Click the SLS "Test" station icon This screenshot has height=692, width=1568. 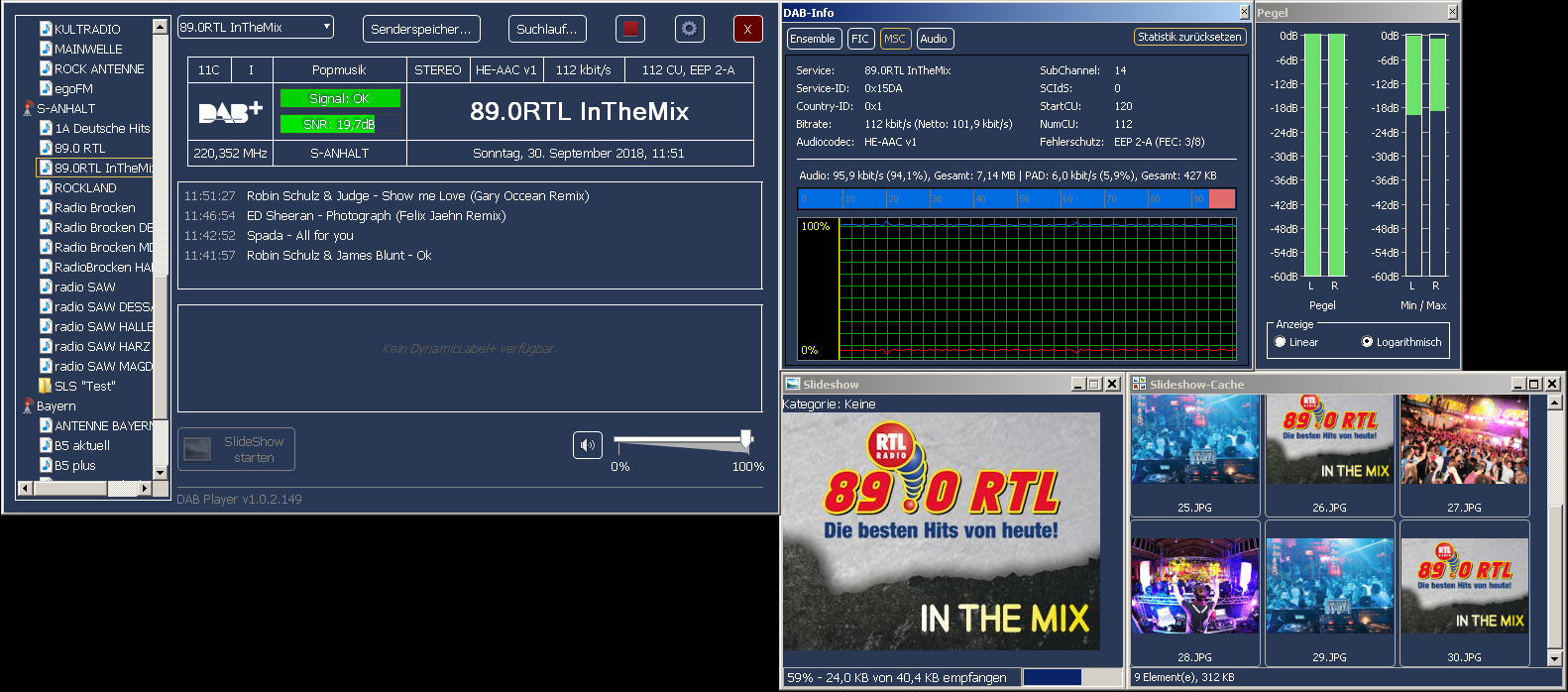46,386
